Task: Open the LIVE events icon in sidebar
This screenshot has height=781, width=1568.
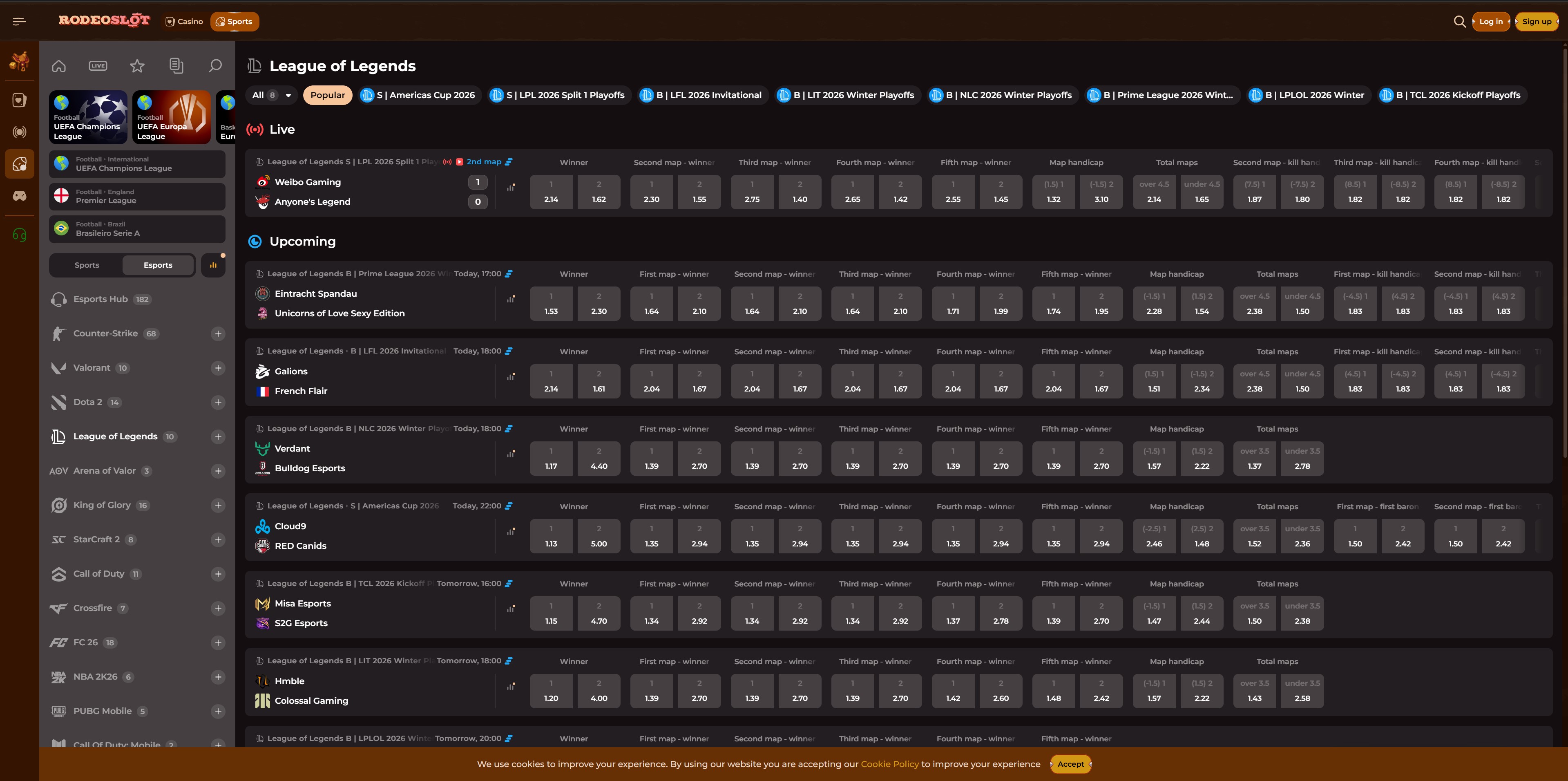Action: [97, 66]
